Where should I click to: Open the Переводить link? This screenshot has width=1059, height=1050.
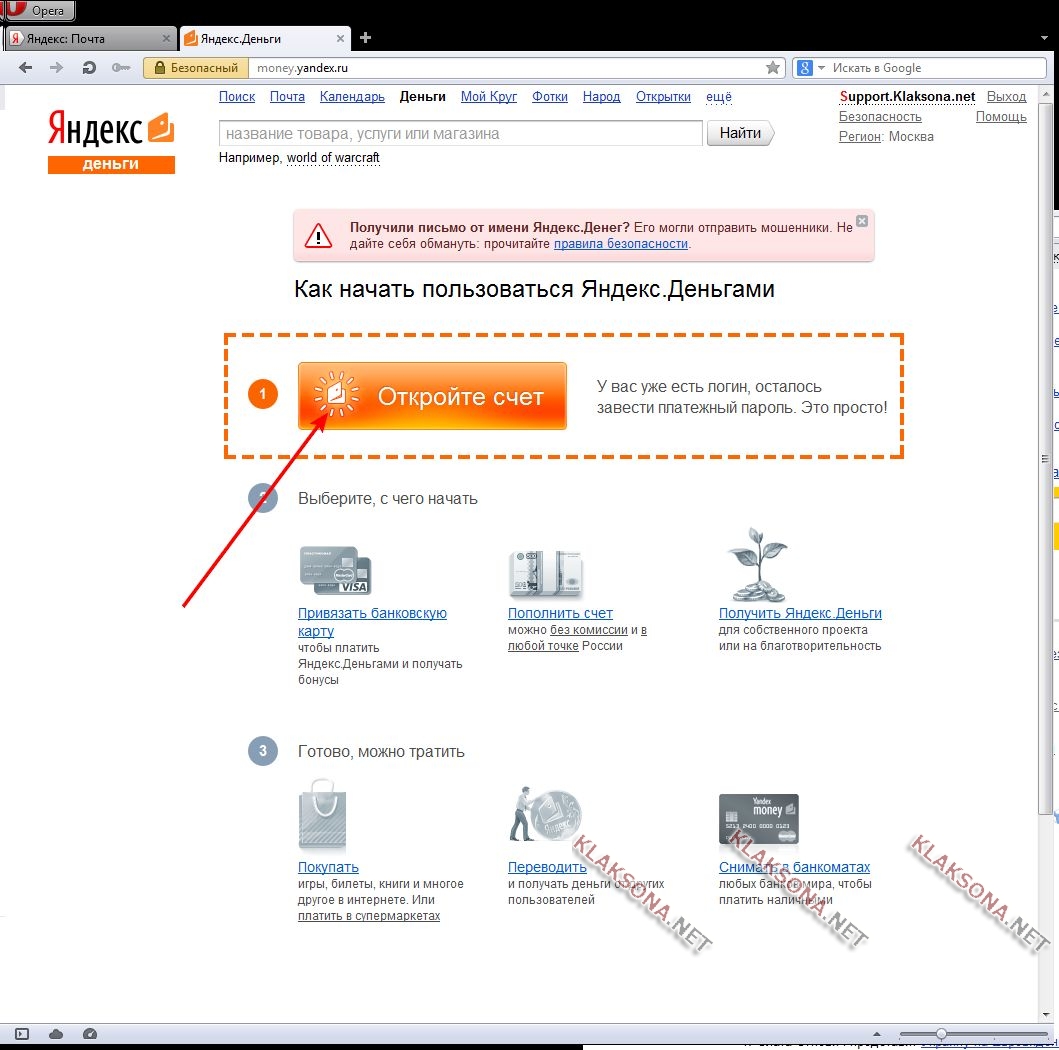(x=547, y=867)
